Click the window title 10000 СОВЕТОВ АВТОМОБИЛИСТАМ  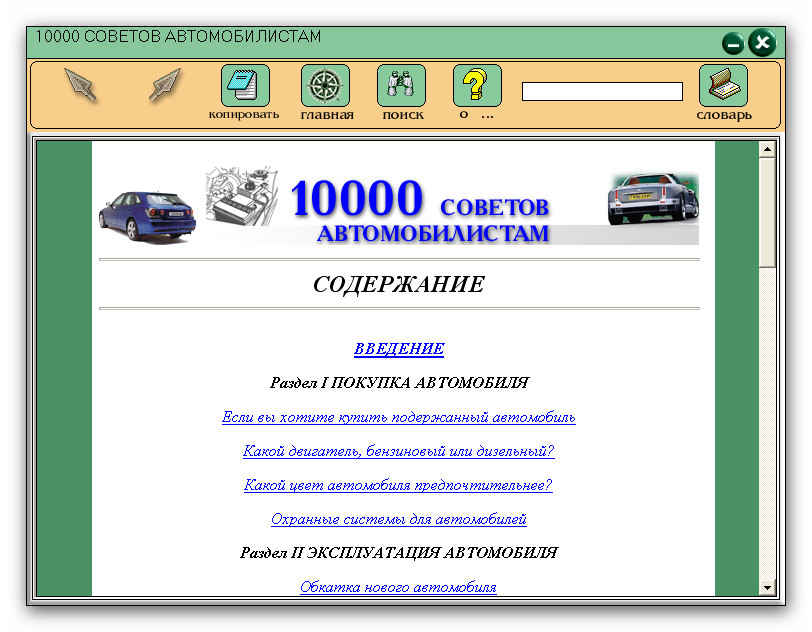point(178,37)
